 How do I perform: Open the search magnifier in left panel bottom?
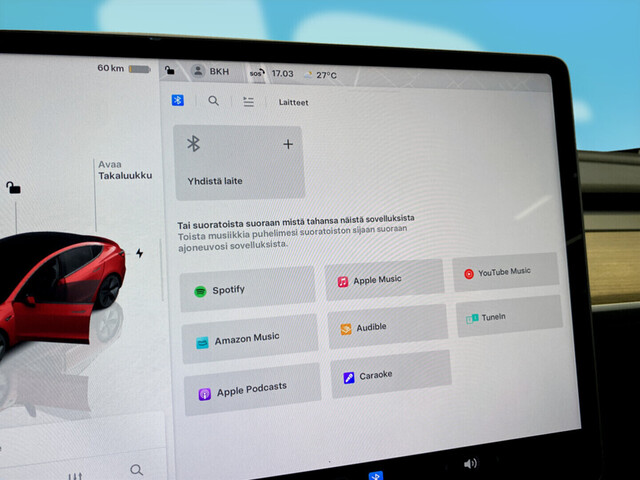coord(136,470)
